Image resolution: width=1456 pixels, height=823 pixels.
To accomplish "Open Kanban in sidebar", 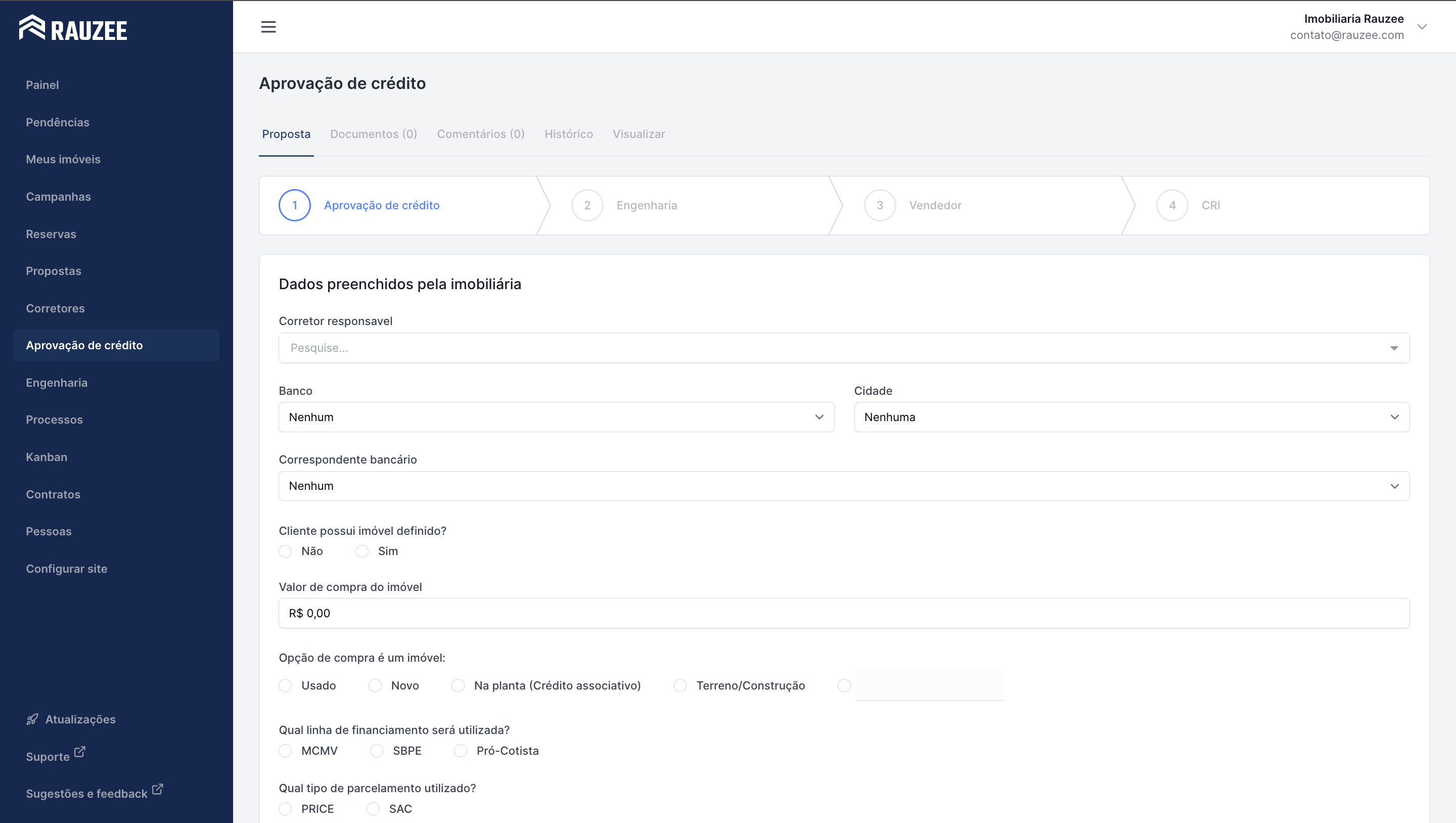I will pos(47,456).
